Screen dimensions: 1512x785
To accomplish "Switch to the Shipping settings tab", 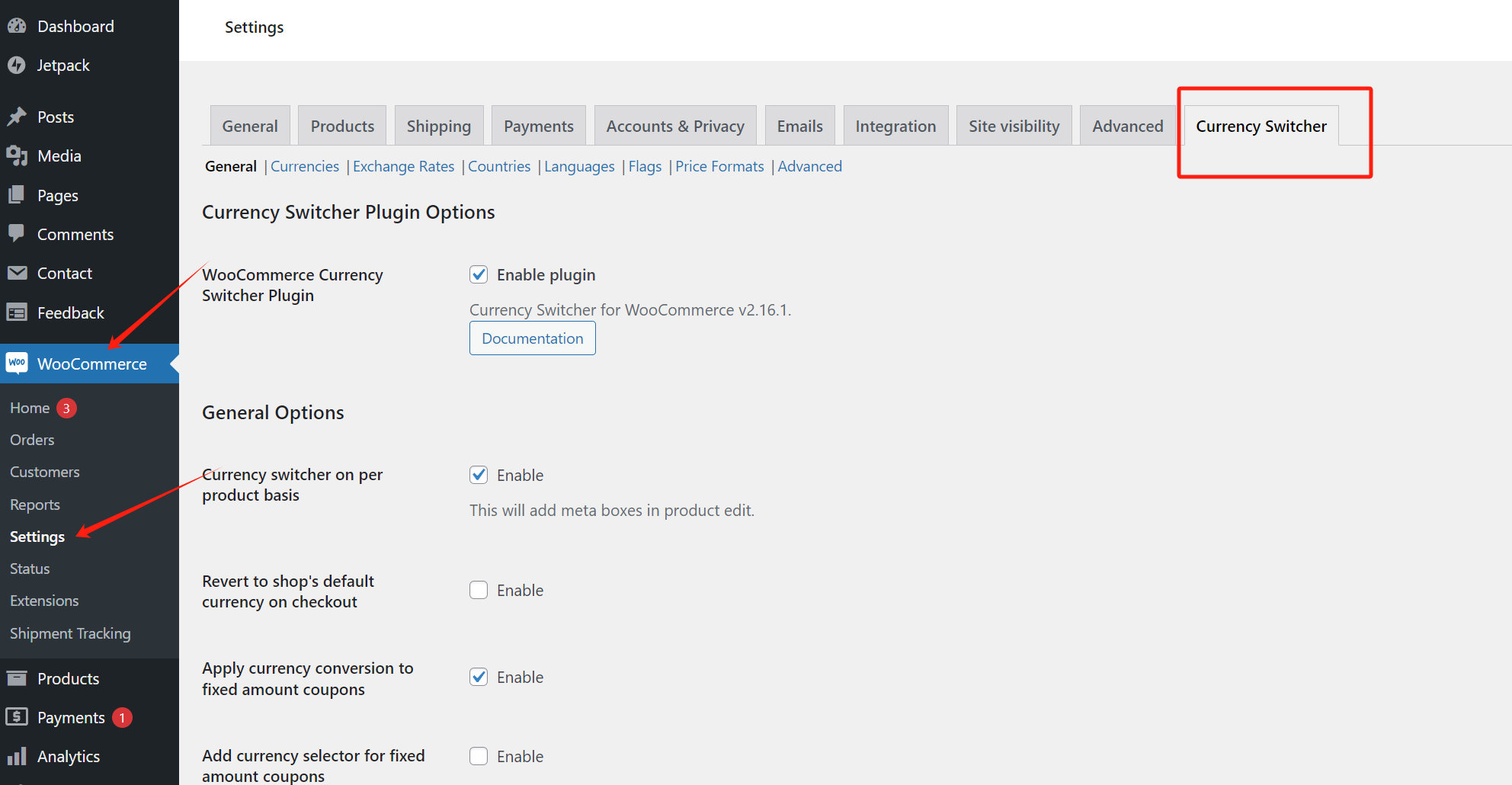I will coord(439,127).
